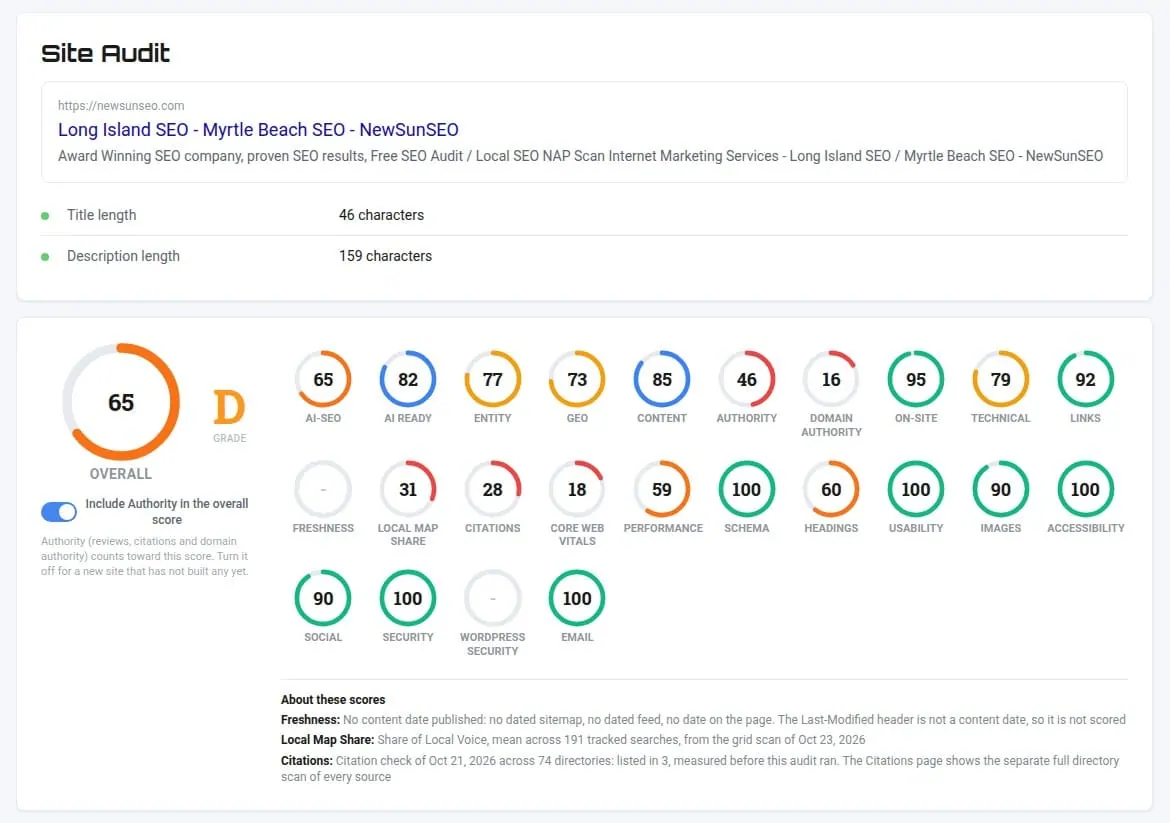The width and height of the screenshot is (1170, 823).
Task: Open the AI Ready score circle
Action: tap(407, 379)
